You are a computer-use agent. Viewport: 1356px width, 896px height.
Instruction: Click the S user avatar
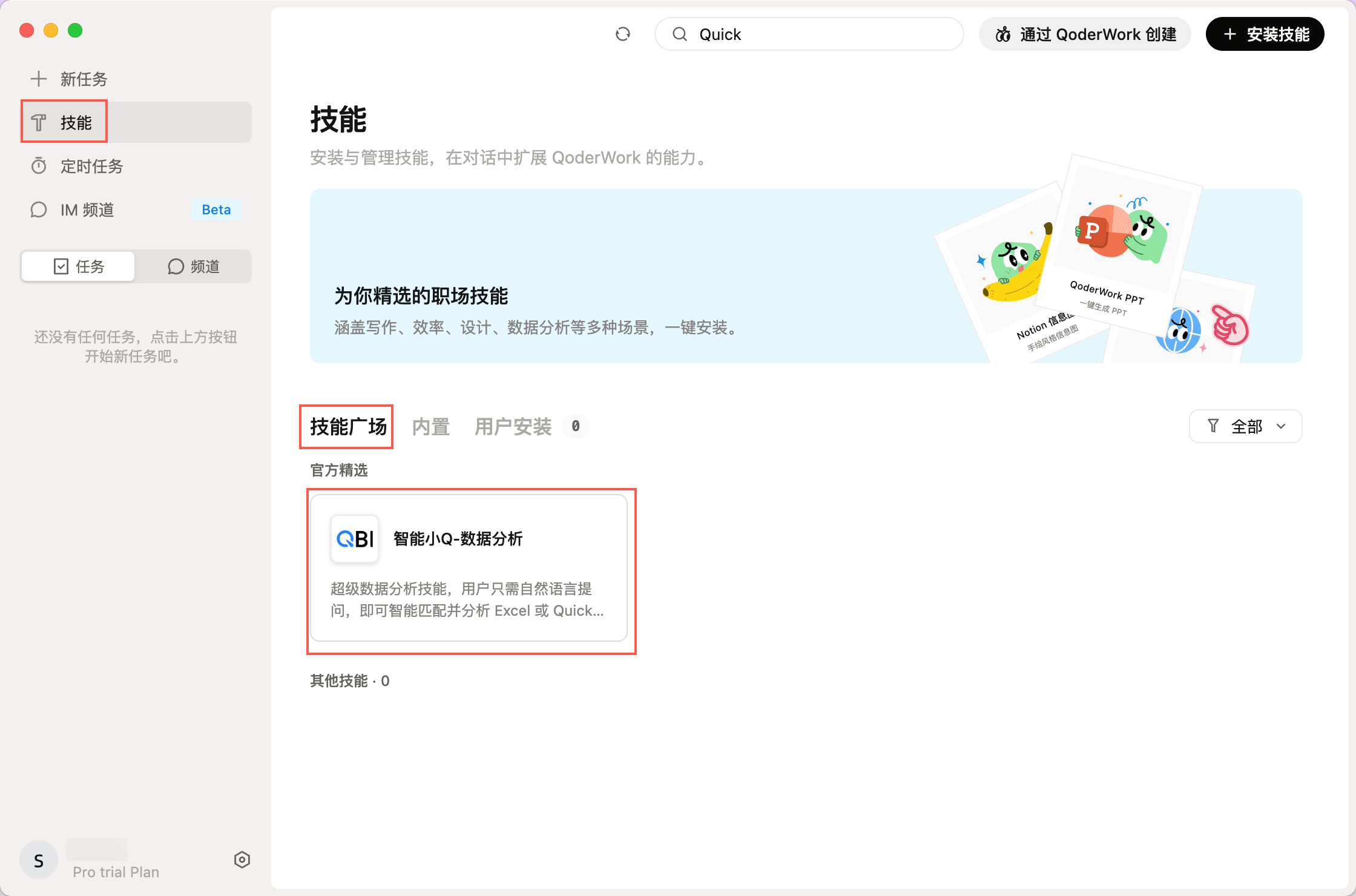click(x=39, y=860)
